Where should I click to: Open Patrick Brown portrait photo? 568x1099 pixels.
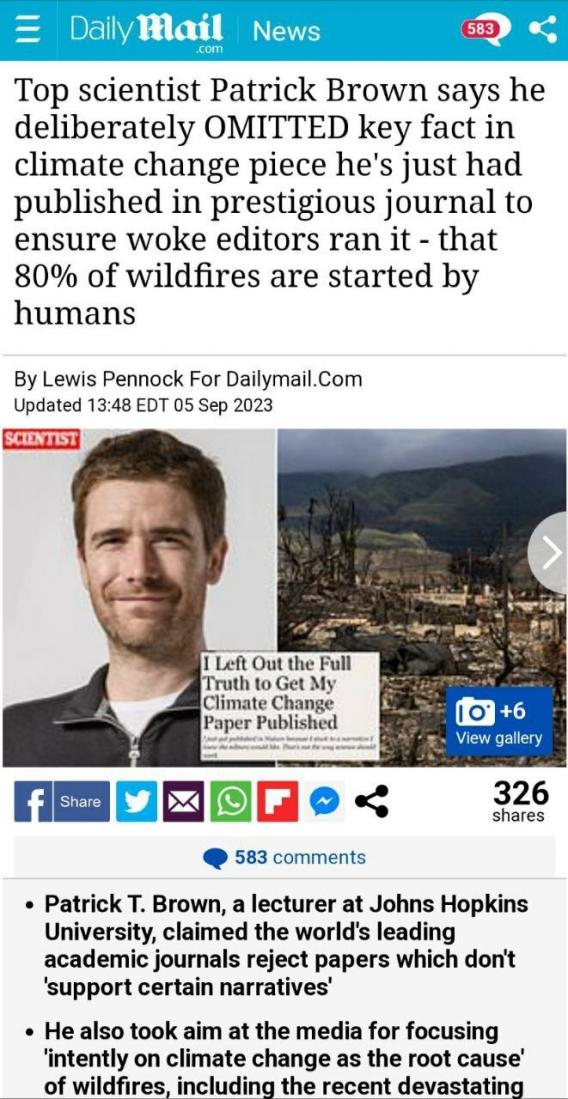tap(139, 597)
